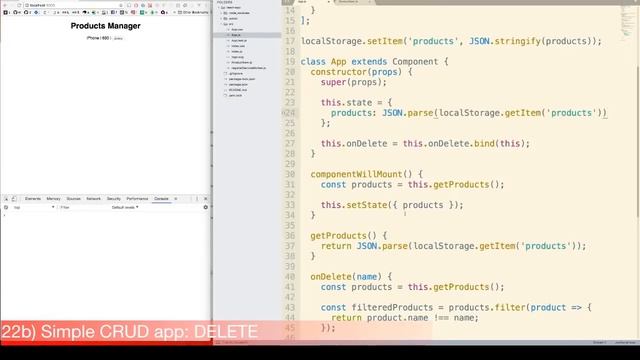Viewport: 640px width, 360px height.
Task: Open registerServiceWorker.js from the sidebar
Action: [248, 68]
